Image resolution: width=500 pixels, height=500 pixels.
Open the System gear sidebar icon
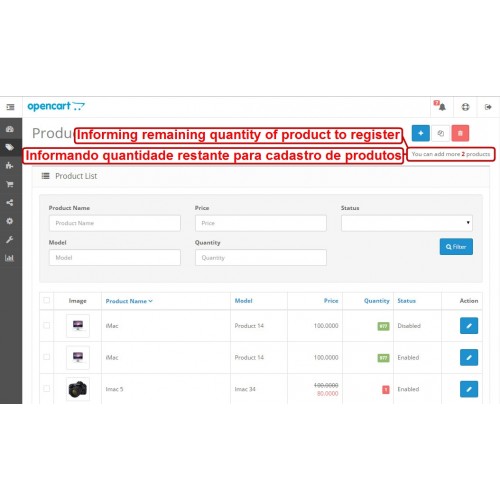coord(10,221)
